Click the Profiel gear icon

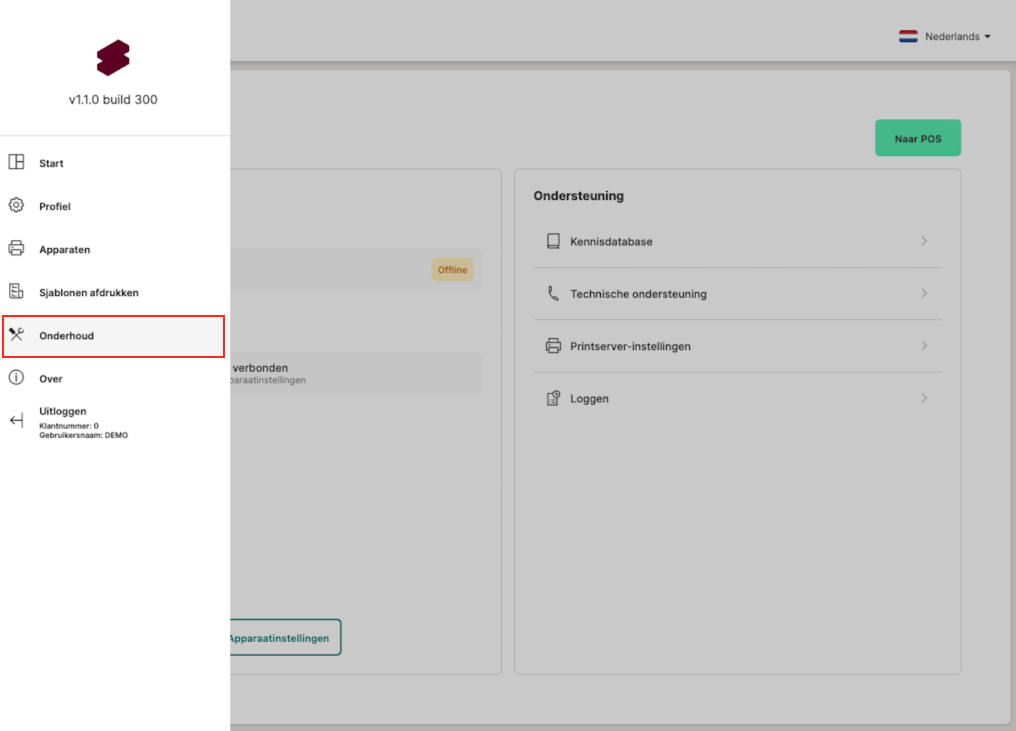pos(16,206)
